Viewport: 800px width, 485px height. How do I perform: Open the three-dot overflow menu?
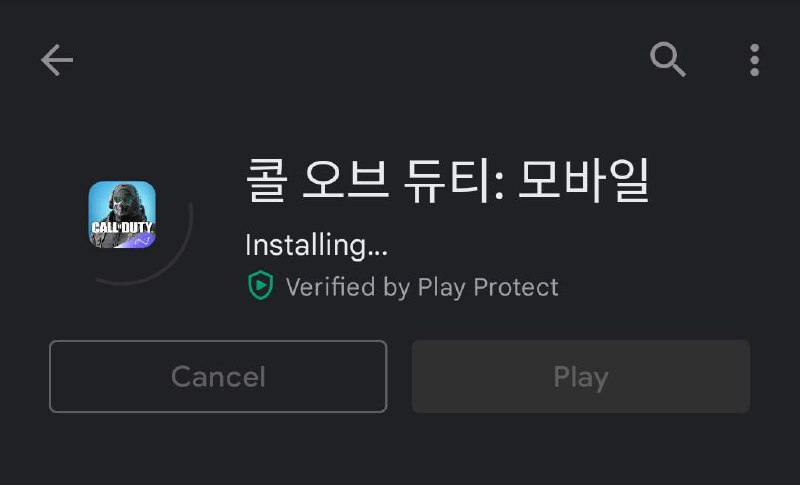755,60
